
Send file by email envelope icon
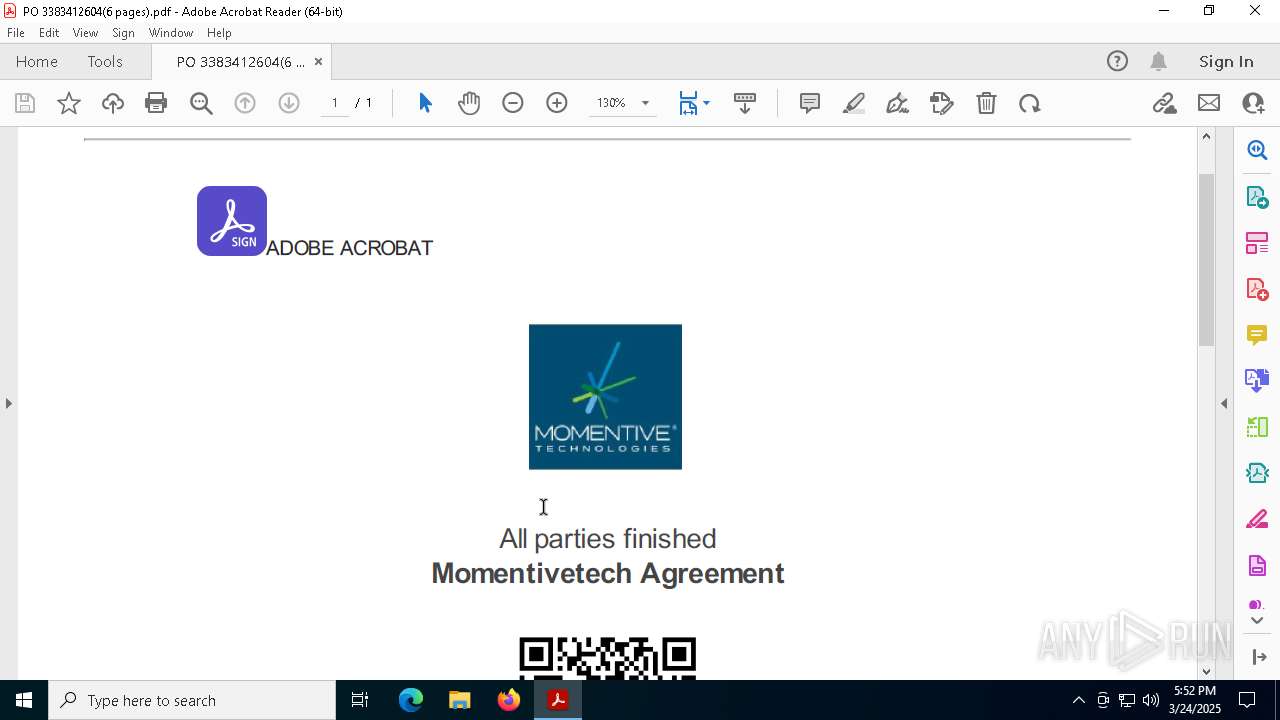1209,103
